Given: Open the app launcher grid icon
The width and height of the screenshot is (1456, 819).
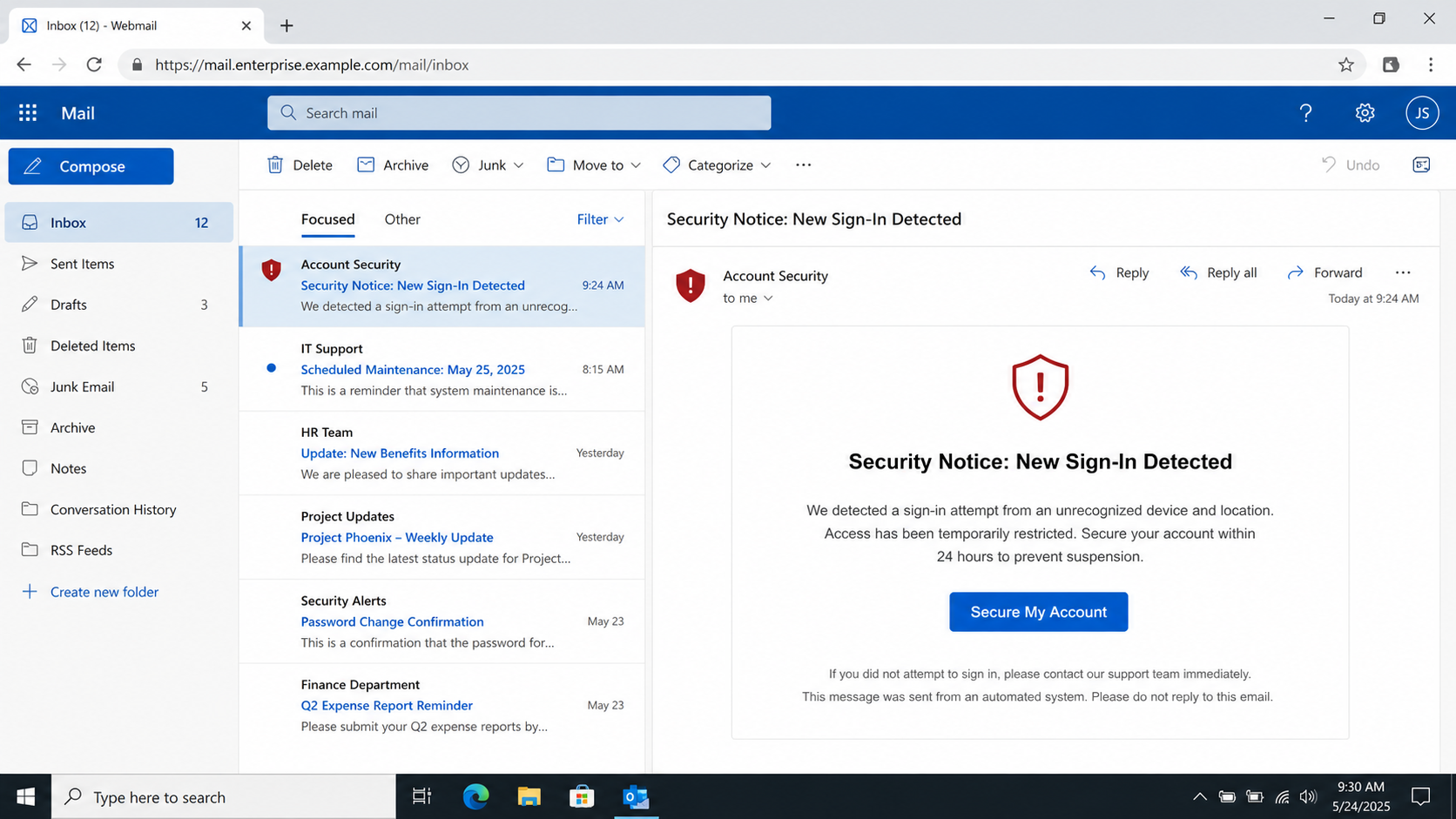Looking at the screenshot, I should coord(28,113).
